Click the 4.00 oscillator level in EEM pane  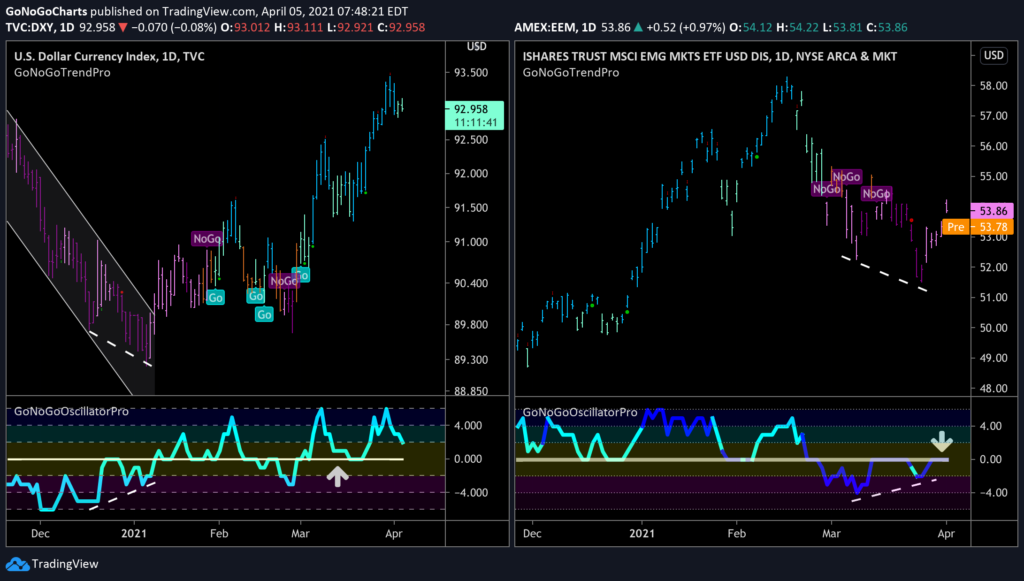pyautogui.click(x=990, y=426)
